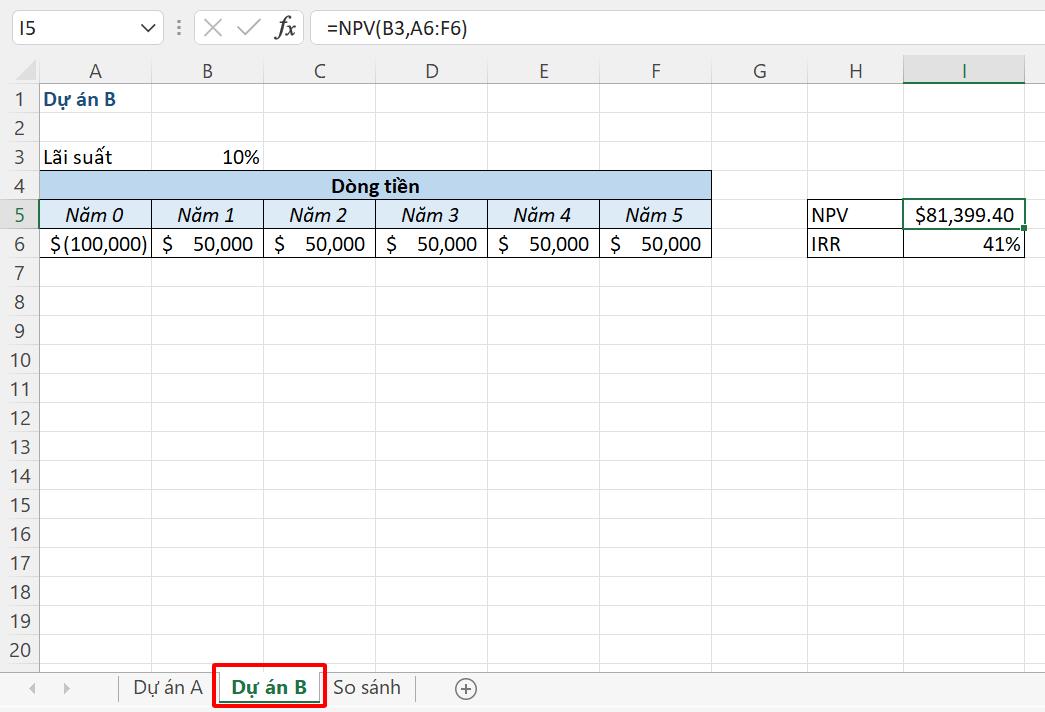Screen dimensions: 1045x712
Task: Click the 10% interest rate cell
Action: (x=207, y=157)
